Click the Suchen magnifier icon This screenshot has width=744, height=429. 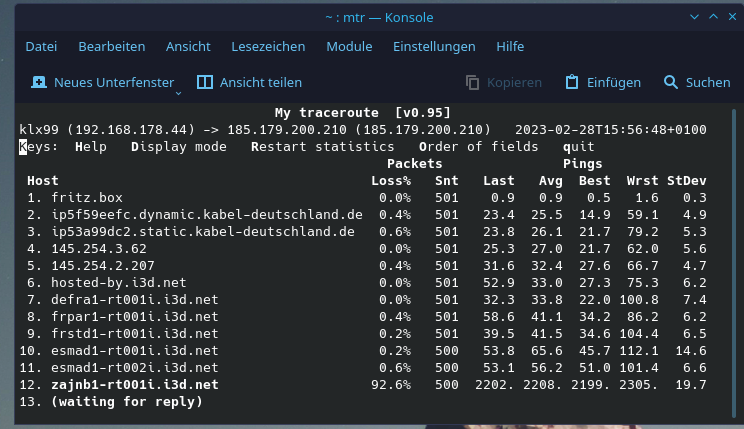[670, 83]
